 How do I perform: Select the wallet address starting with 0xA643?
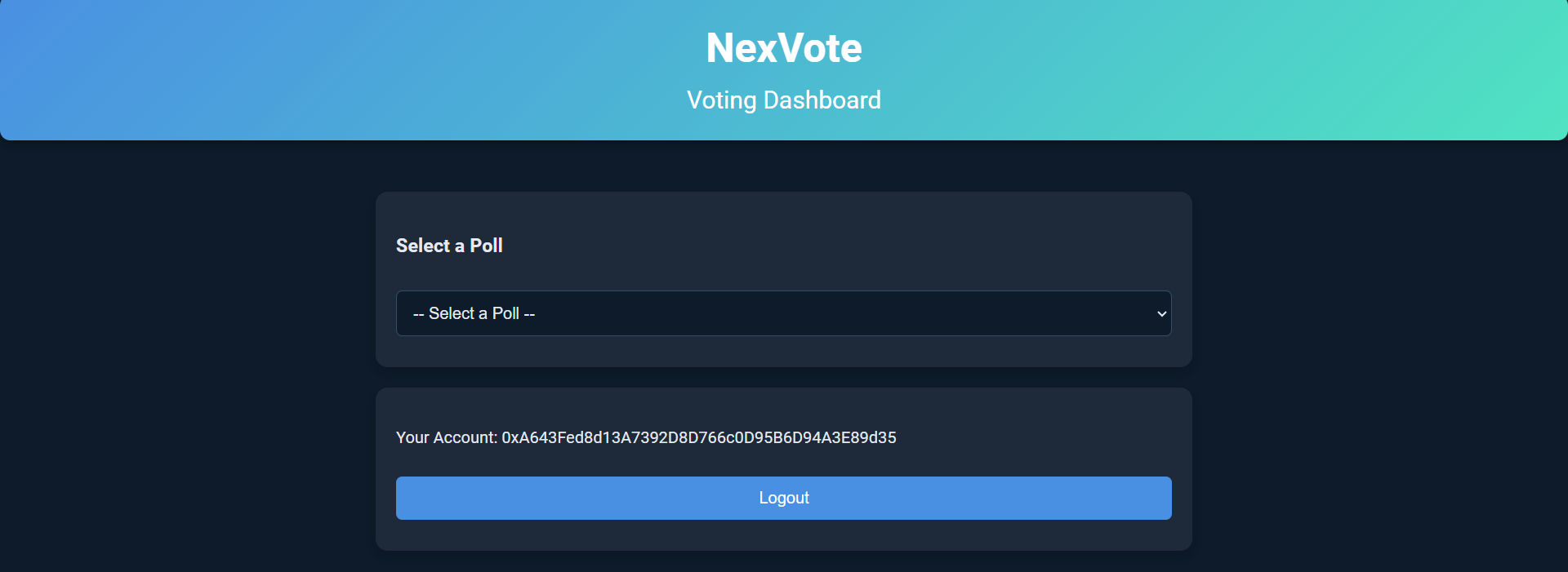698,437
